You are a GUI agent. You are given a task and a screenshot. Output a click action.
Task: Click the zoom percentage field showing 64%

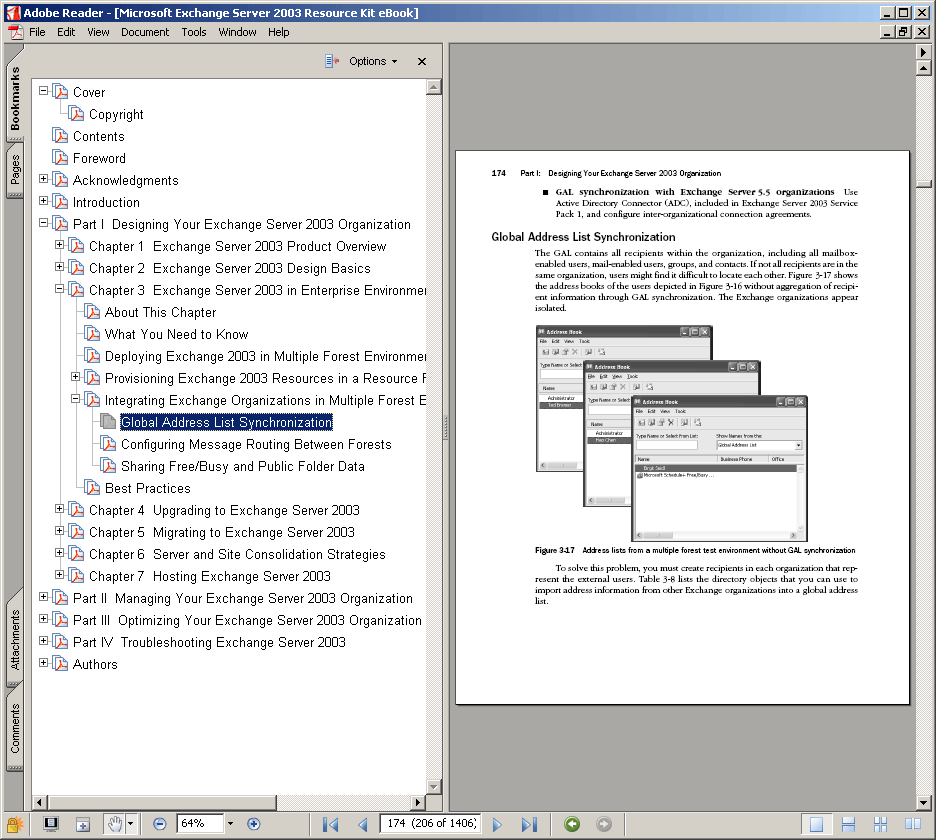200,824
